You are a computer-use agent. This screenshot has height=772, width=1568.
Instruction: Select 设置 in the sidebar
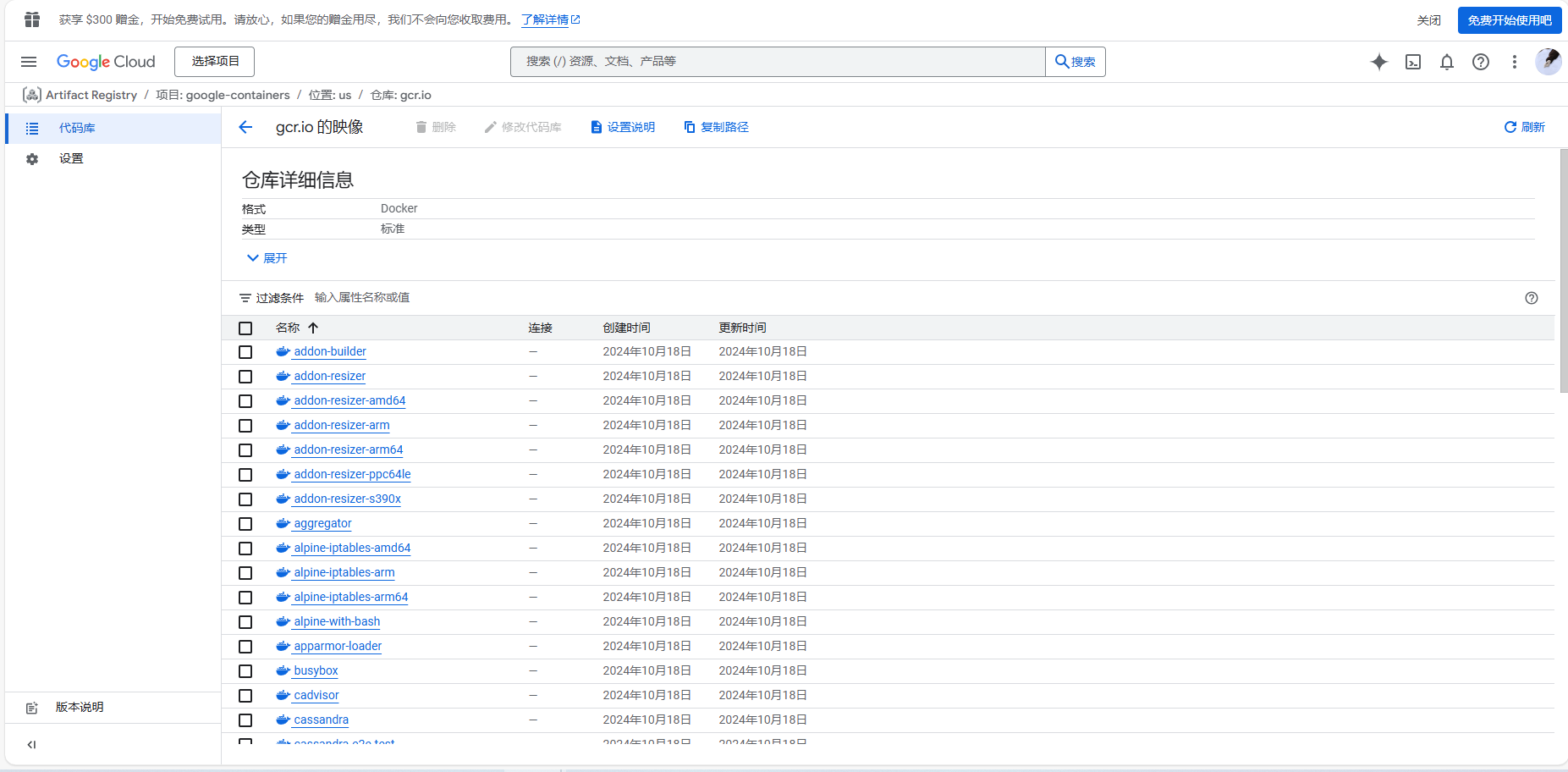[113, 159]
